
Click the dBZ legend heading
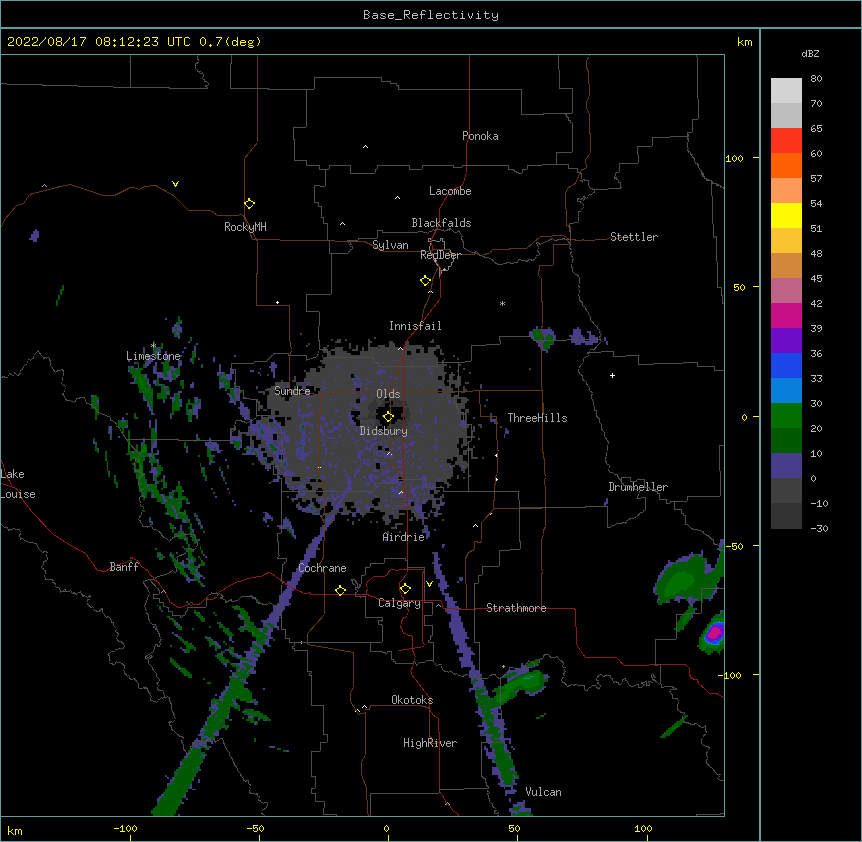pos(810,53)
